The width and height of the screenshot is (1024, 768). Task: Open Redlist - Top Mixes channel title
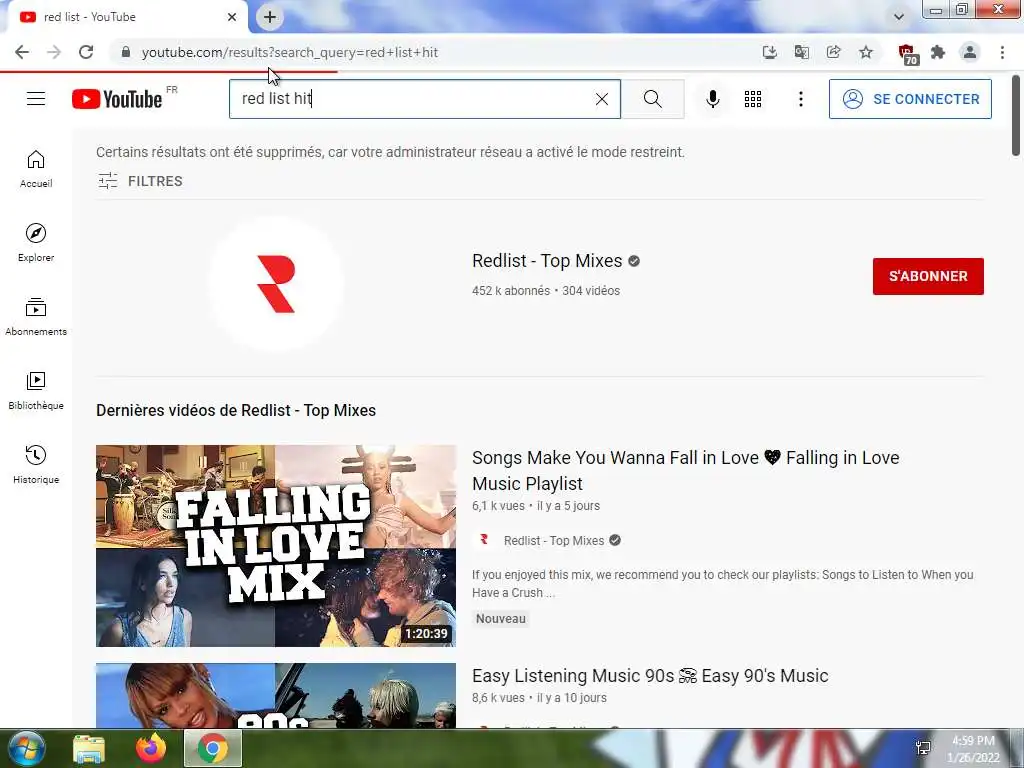coord(547,261)
